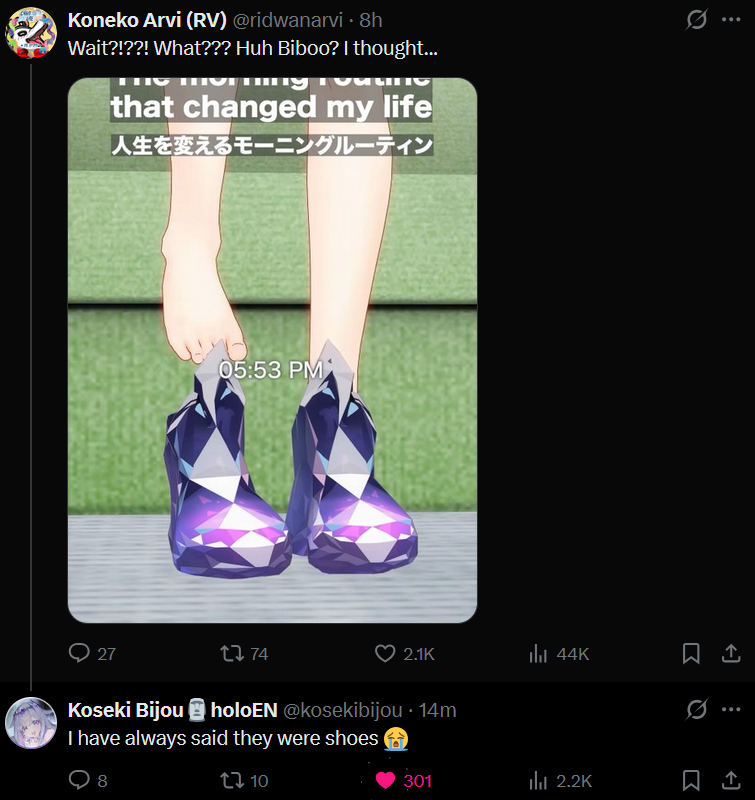The height and width of the screenshot is (800, 755).
Task: Reply to the post with 27 comments
Action: click(92, 654)
